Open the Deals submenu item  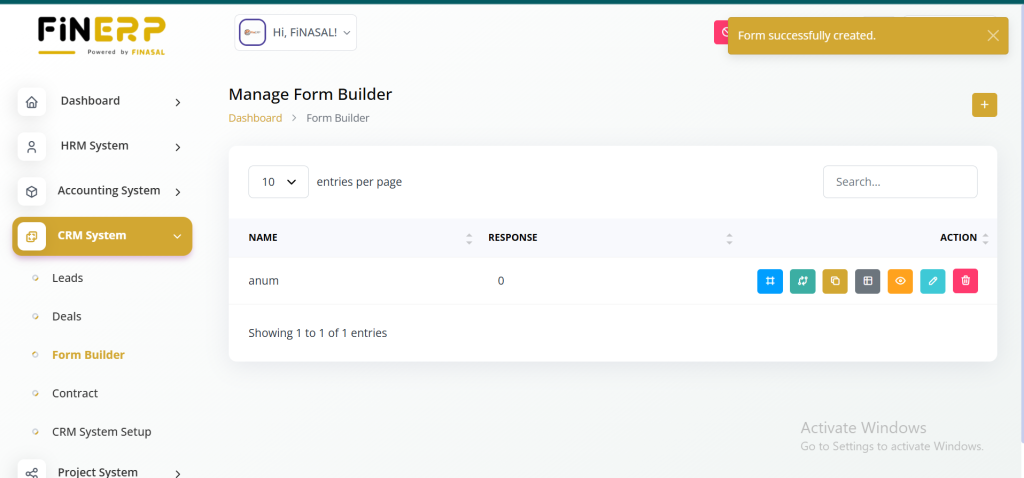click(67, 316)
